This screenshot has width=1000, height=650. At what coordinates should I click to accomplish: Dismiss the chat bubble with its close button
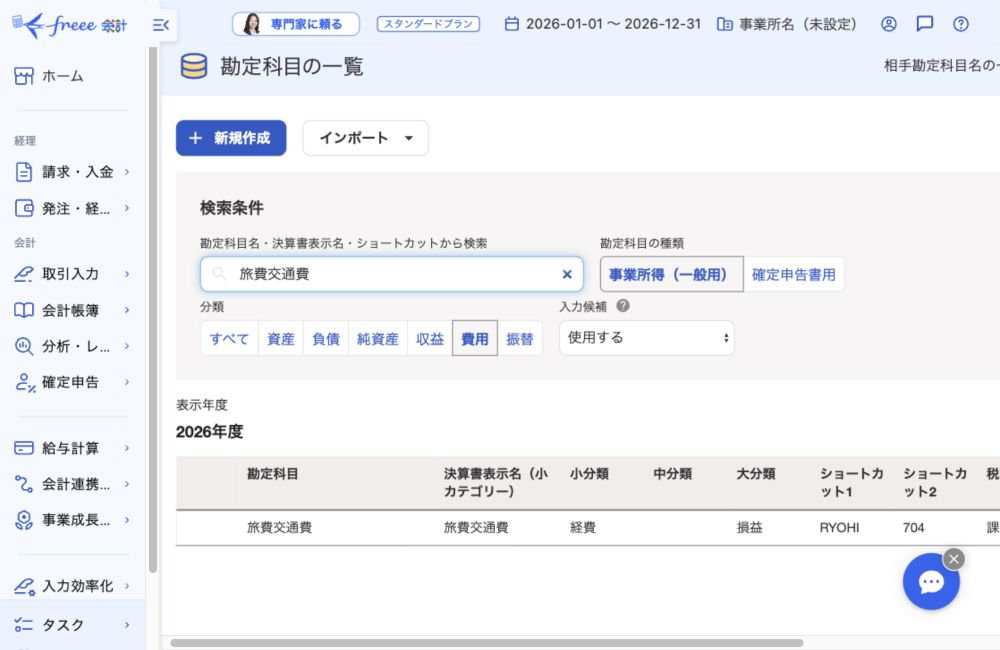[x=953, y=559]
